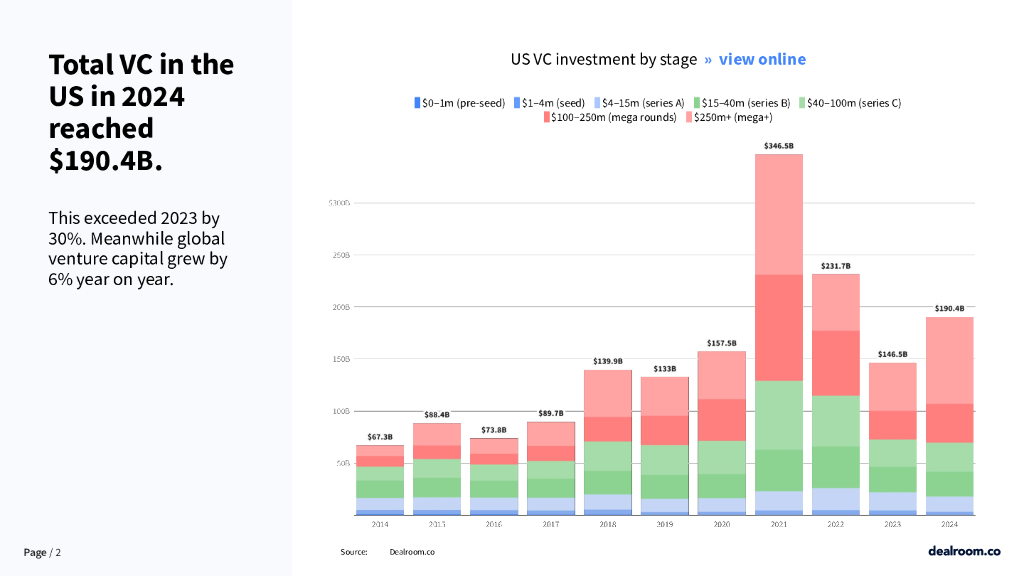The width and height of the screenshot is (1024, 576).
Task: Open the 'view online' link
Action: coord(762,59)
